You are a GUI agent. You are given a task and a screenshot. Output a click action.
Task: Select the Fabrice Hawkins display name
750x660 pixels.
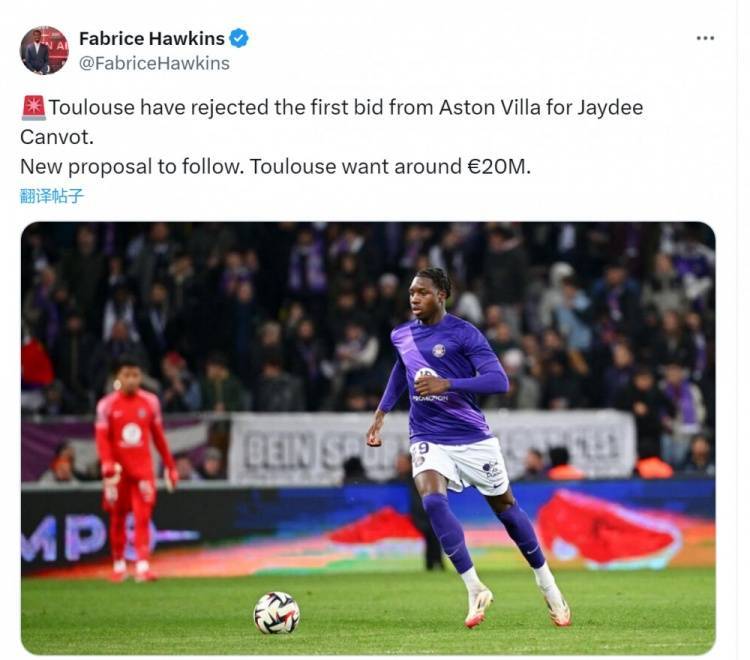pos(152,38)
